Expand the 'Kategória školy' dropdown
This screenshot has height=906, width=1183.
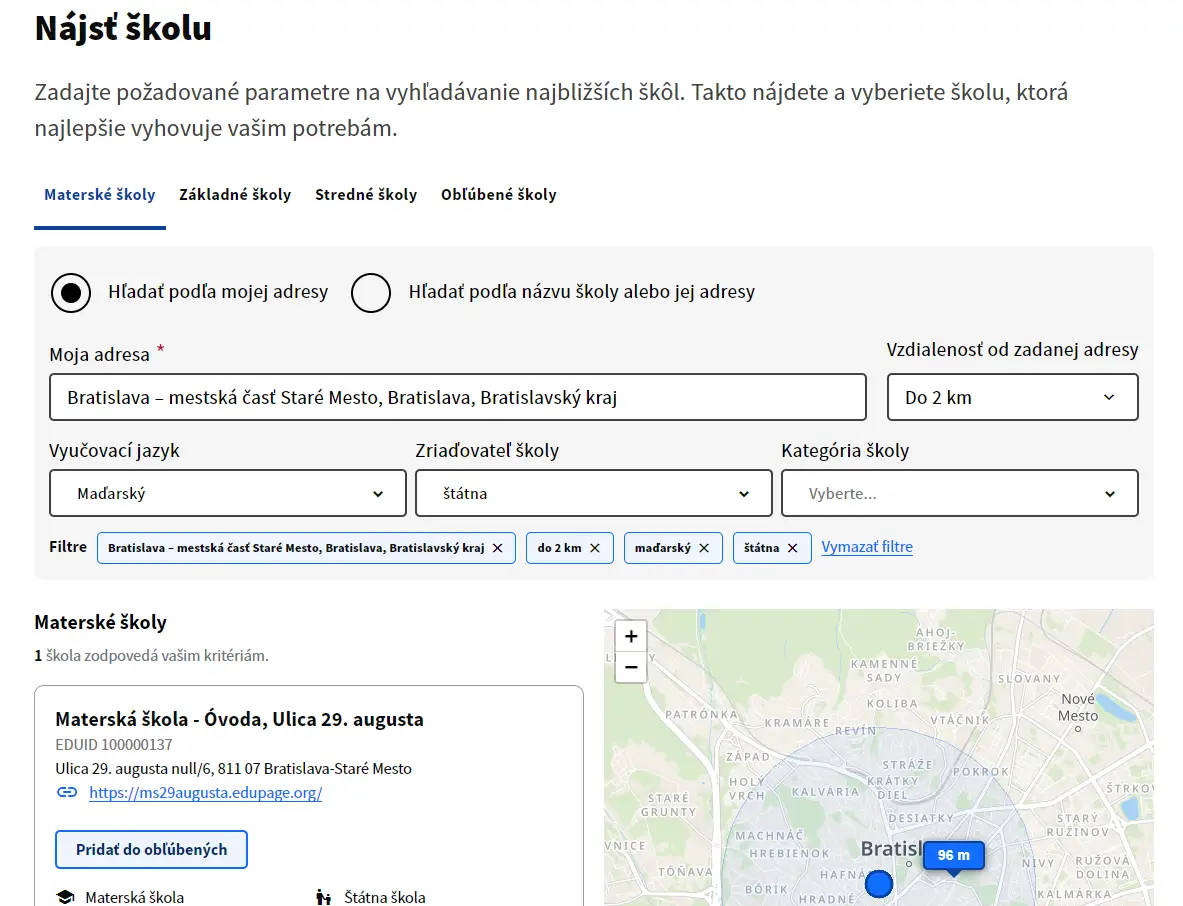tap(959, 493)
